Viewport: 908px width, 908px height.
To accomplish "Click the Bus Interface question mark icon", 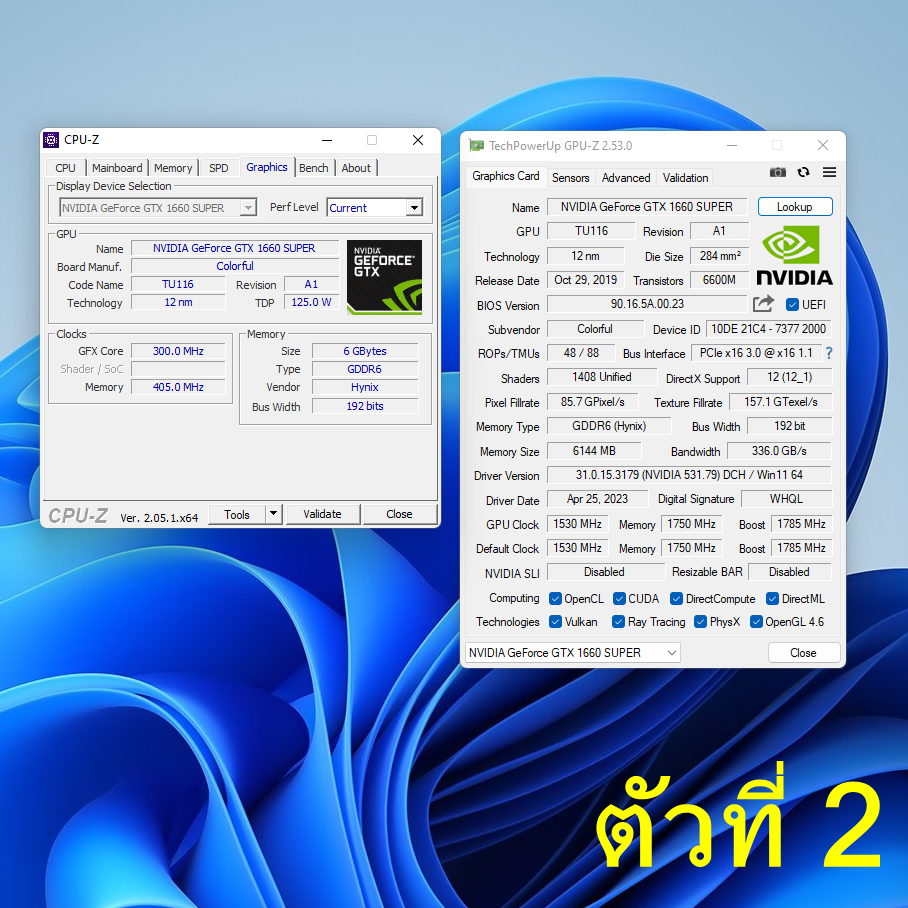I will tap(828, 353).
